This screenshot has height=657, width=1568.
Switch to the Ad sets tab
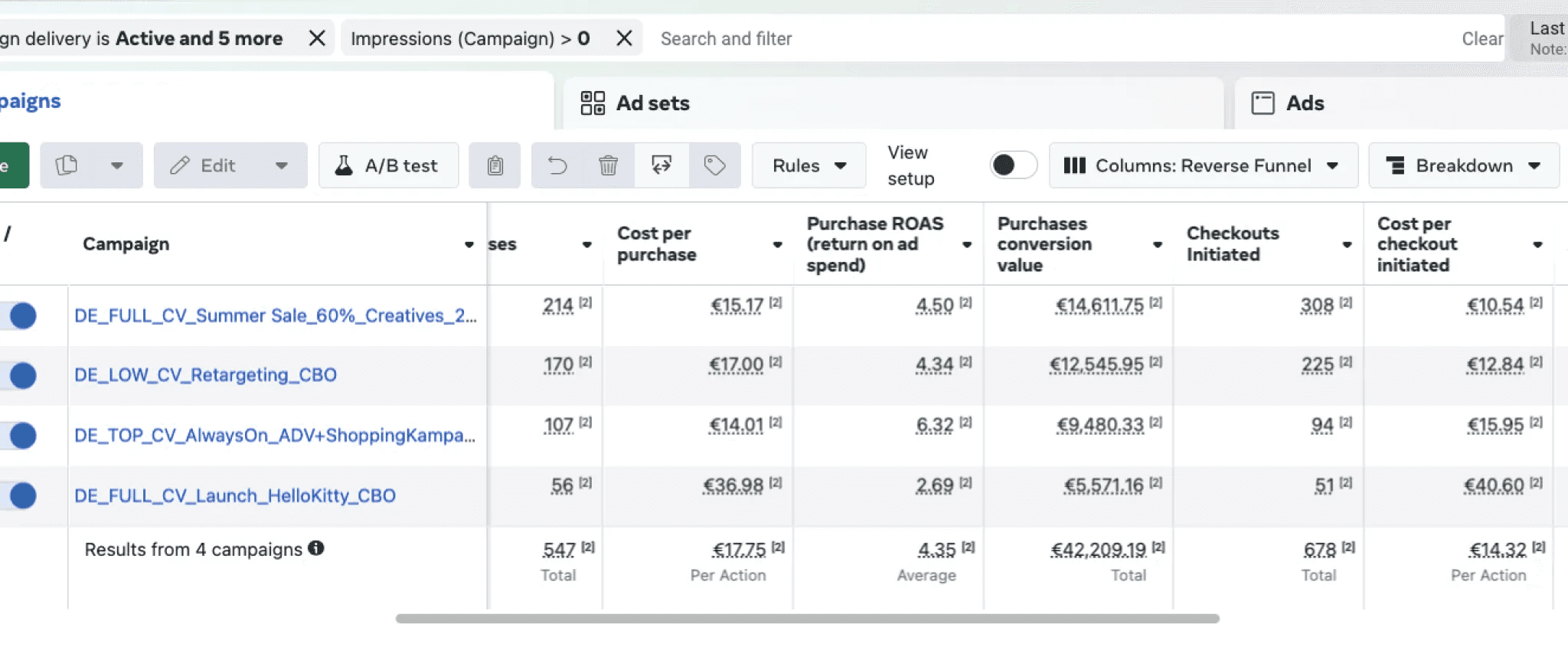(x=652, y=103)
